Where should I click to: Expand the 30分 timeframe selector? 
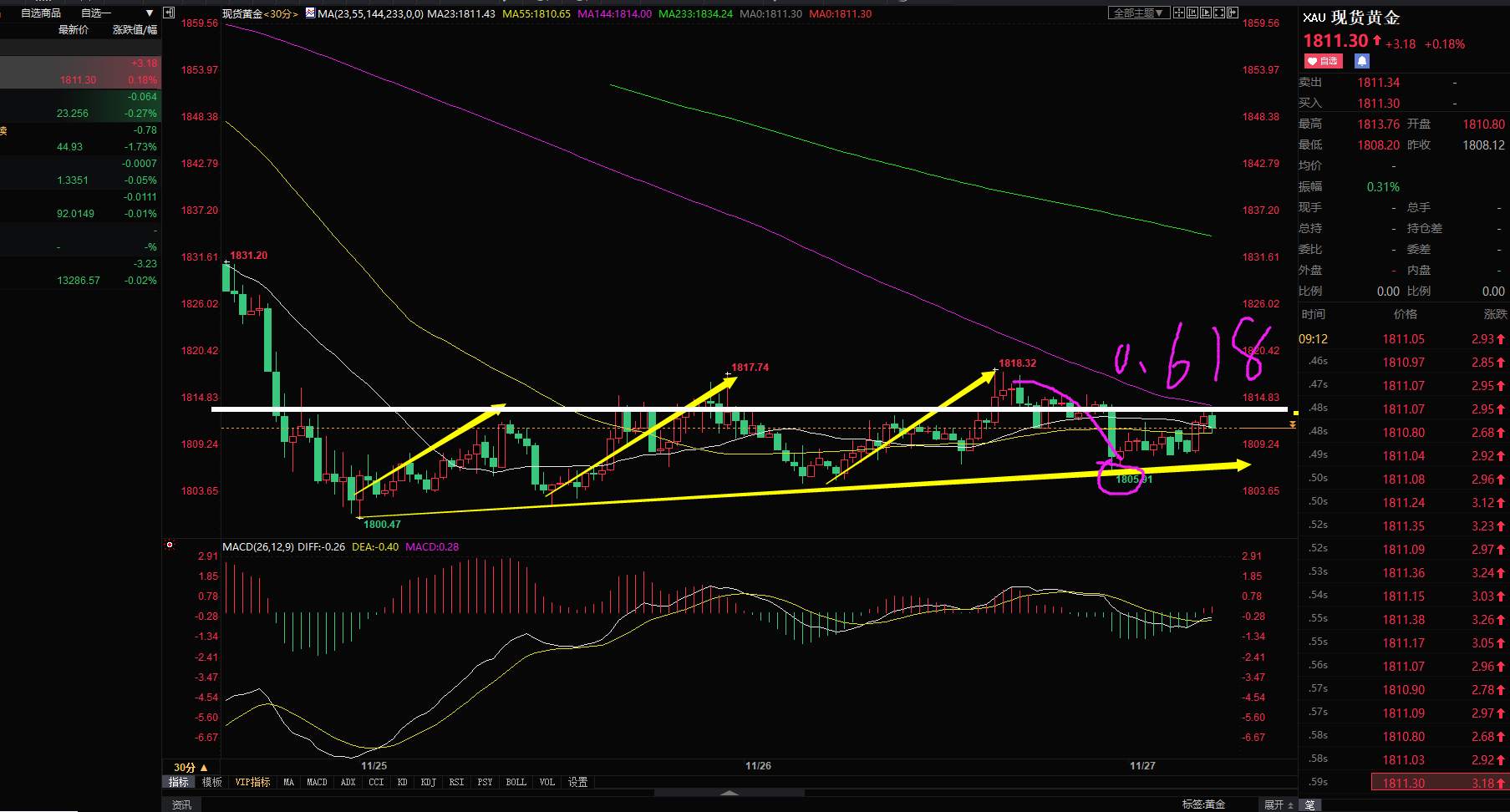(191, 767)
